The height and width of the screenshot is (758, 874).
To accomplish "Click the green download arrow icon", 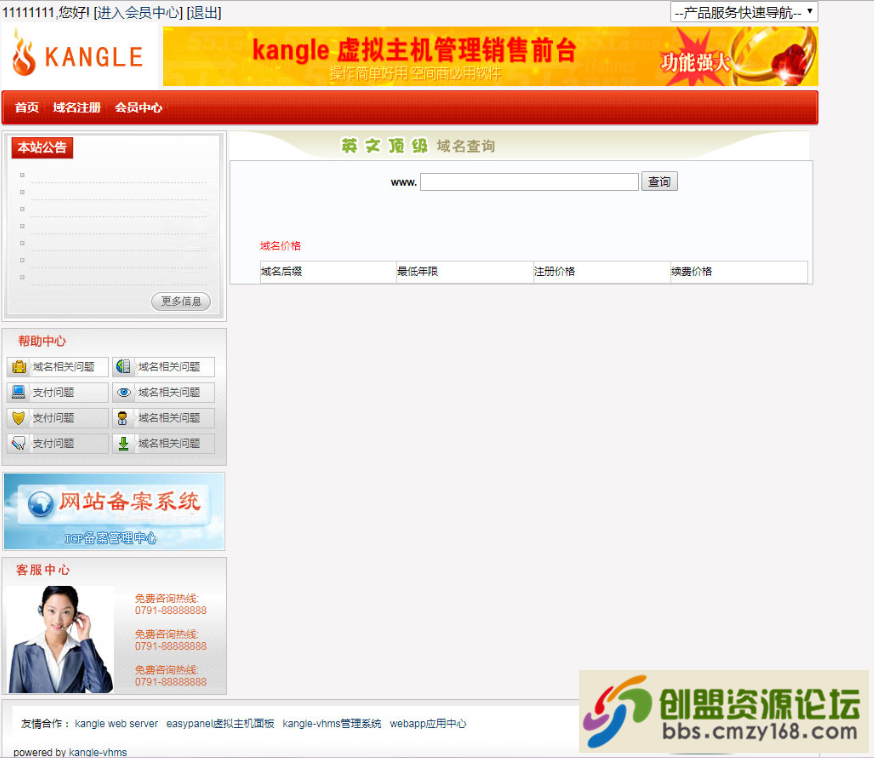I will tap(124, 444).
